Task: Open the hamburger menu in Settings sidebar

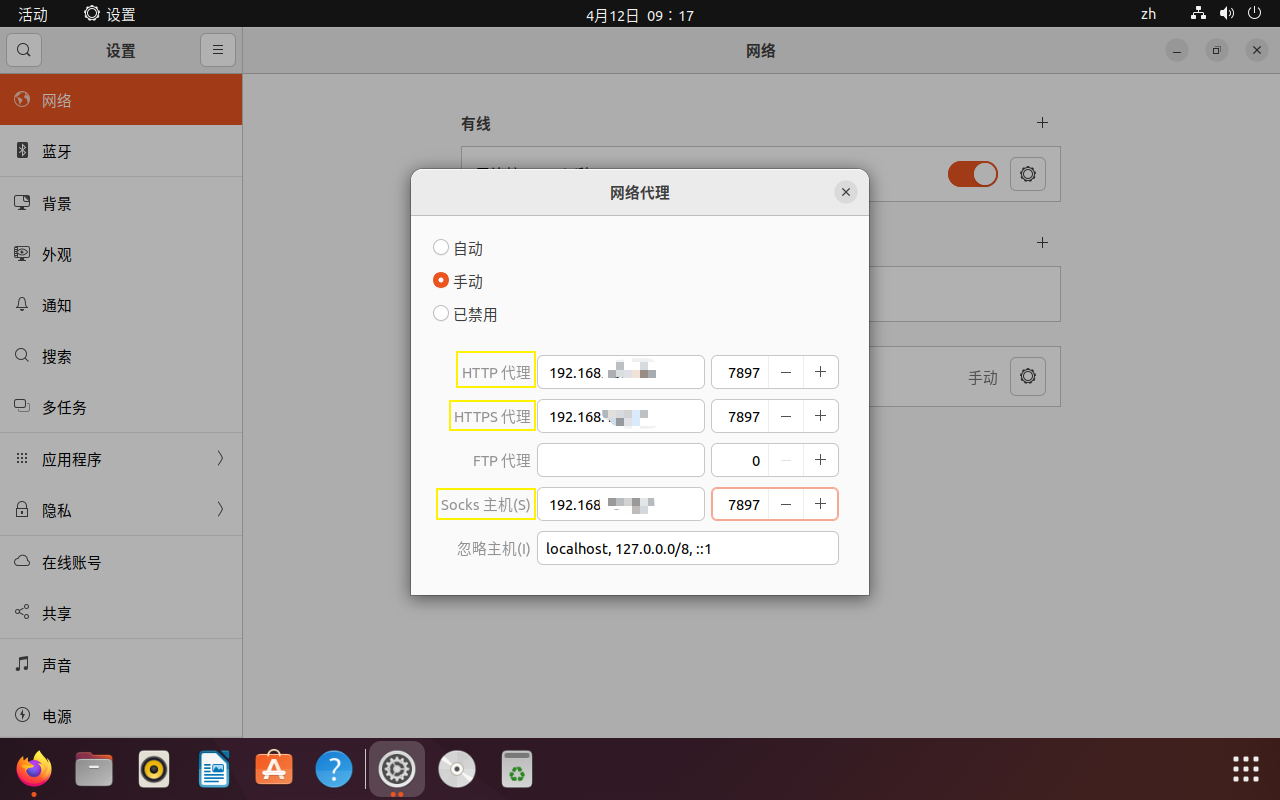Action: 218,50
